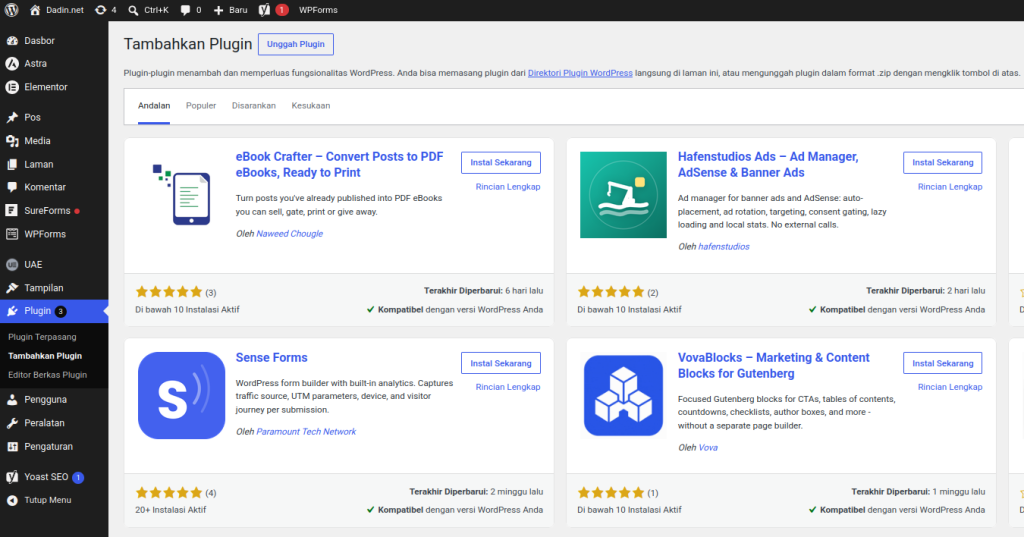Open the eBook Crafter plugin title
Screen dimensions: 1024x537
click(340, 165)
